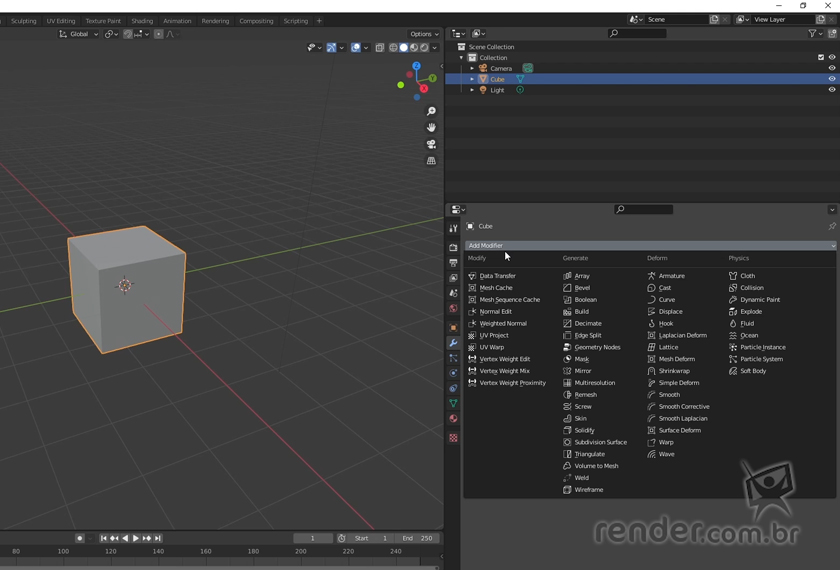This screenshot has width=840, height=570.
Task: Switch to the Shading workspace tab
Action: coord(142,21)
